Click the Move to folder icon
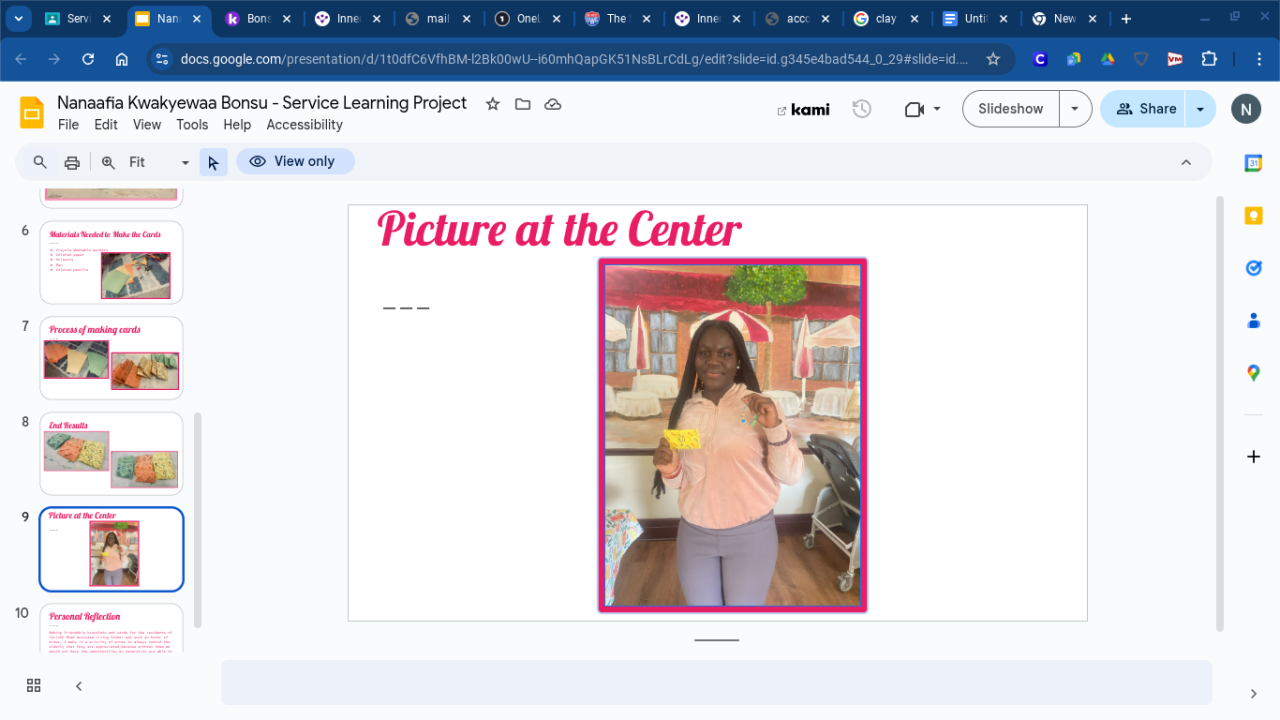 point(522,104)
